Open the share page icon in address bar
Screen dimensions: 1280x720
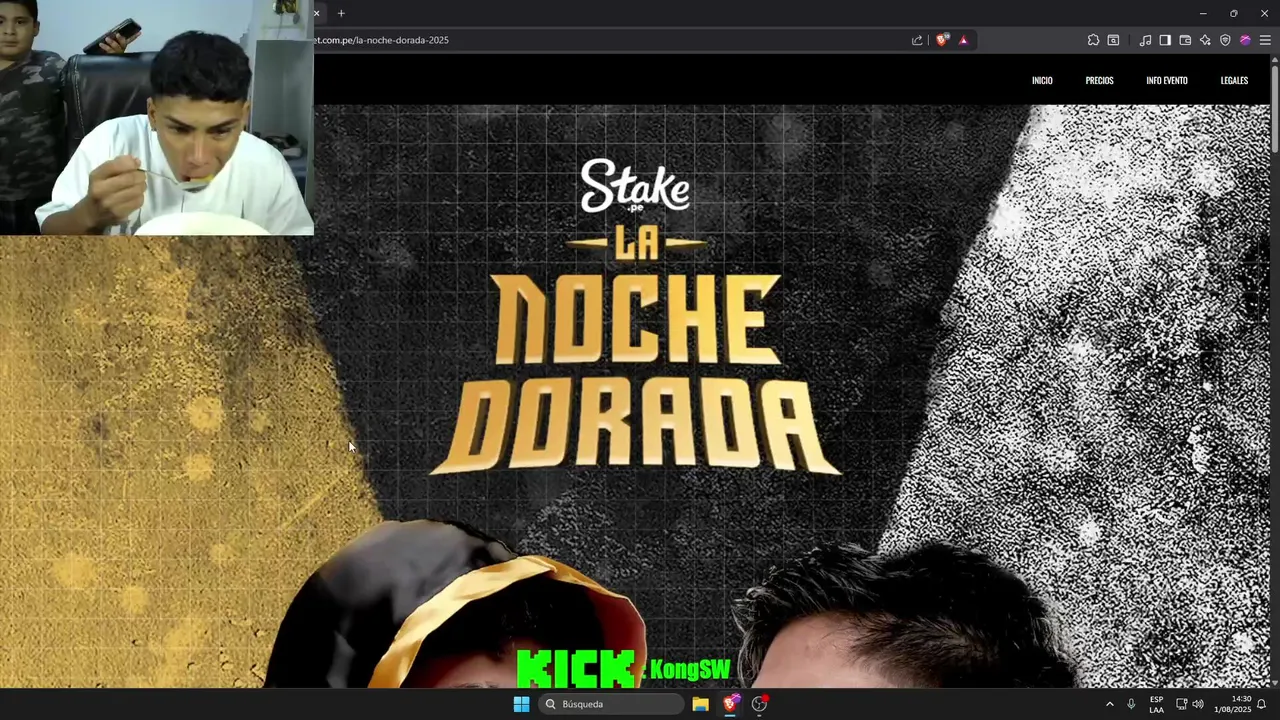tap(917, 40)
